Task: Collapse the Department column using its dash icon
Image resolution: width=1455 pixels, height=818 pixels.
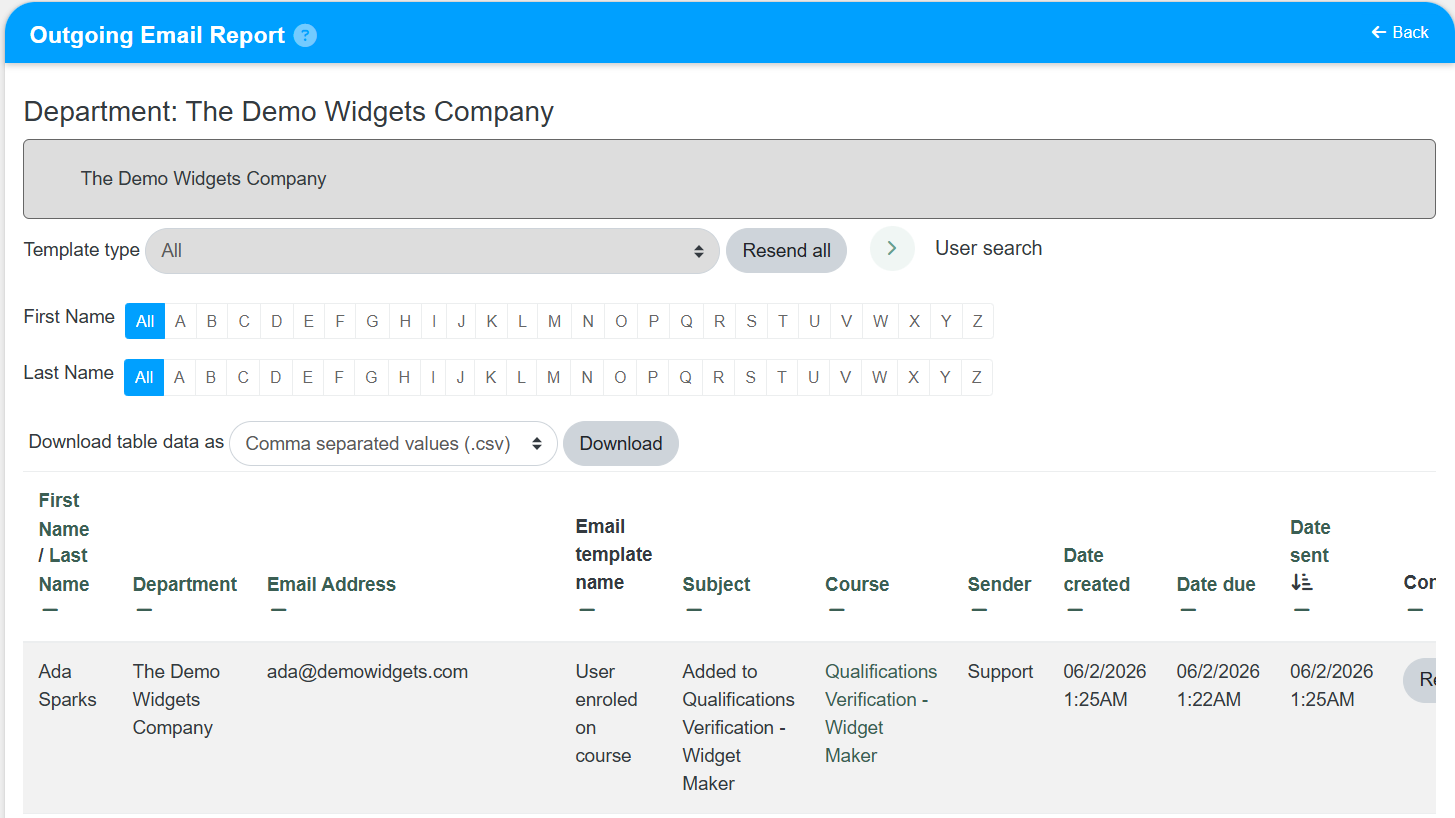Action: [144, 610]
